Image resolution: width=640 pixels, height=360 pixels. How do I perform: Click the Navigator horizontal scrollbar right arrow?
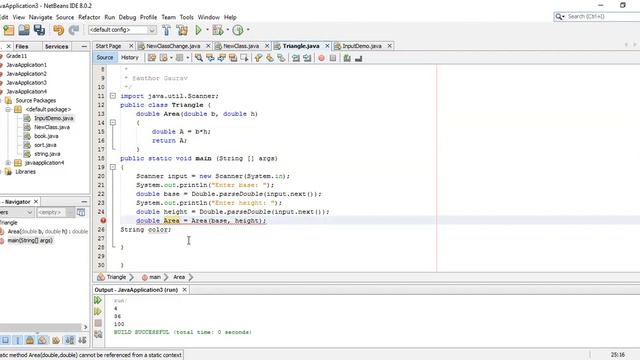coord(85,327)
